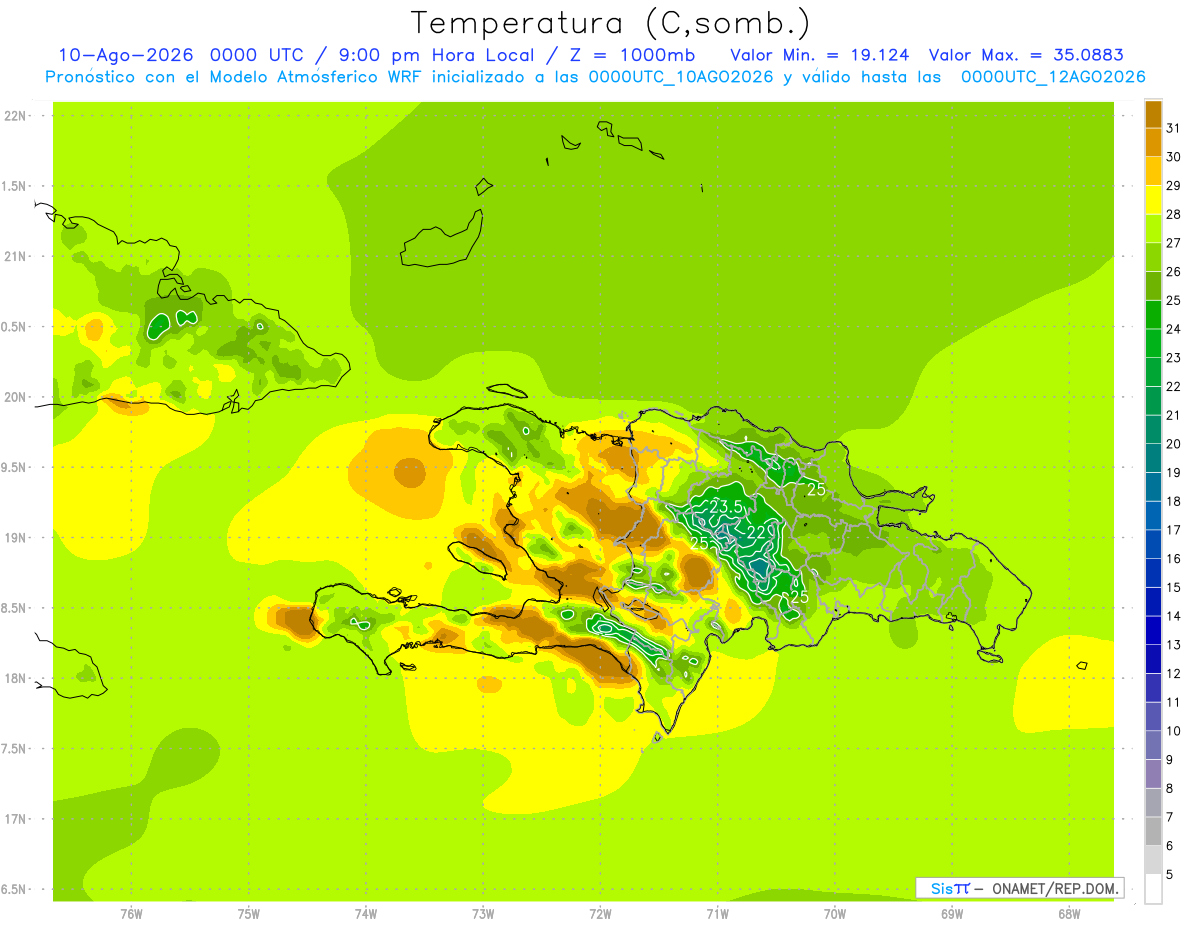The width and height of the screenshot is (1200, 927).
Task: Select the green swatch between 24 and 25
Action: point(1153,314)
